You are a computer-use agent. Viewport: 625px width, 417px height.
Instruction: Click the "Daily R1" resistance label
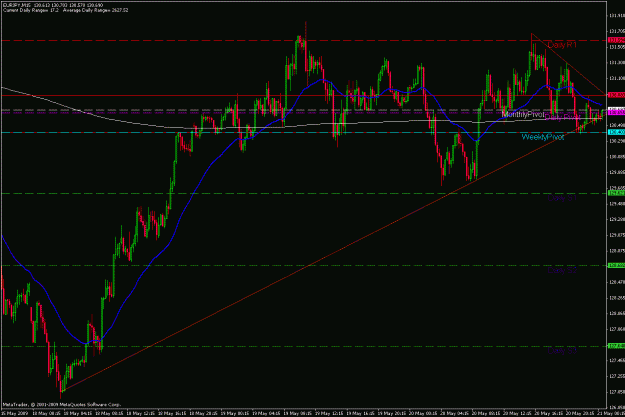pos(562,45)
